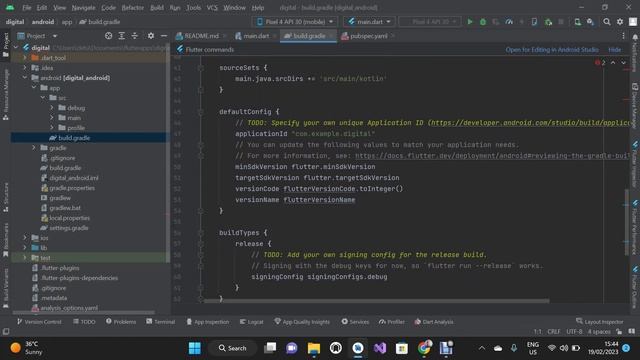The image size is (640, 360).
Task: Click Project panel horizontal scrollbar
Action: click(84, 313)
